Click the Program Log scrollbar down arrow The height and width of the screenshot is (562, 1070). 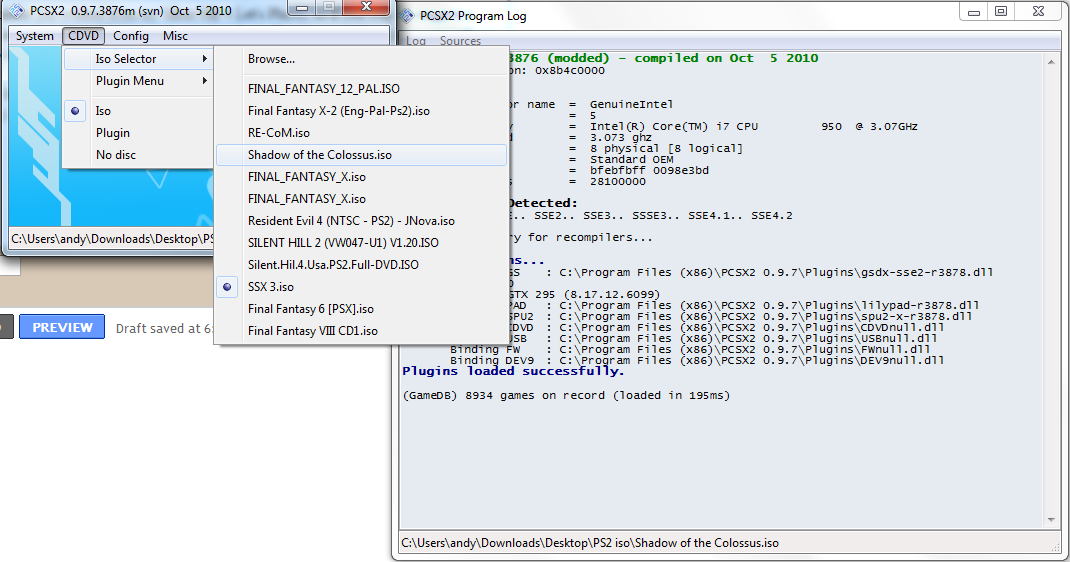[x=1051, y=520]
